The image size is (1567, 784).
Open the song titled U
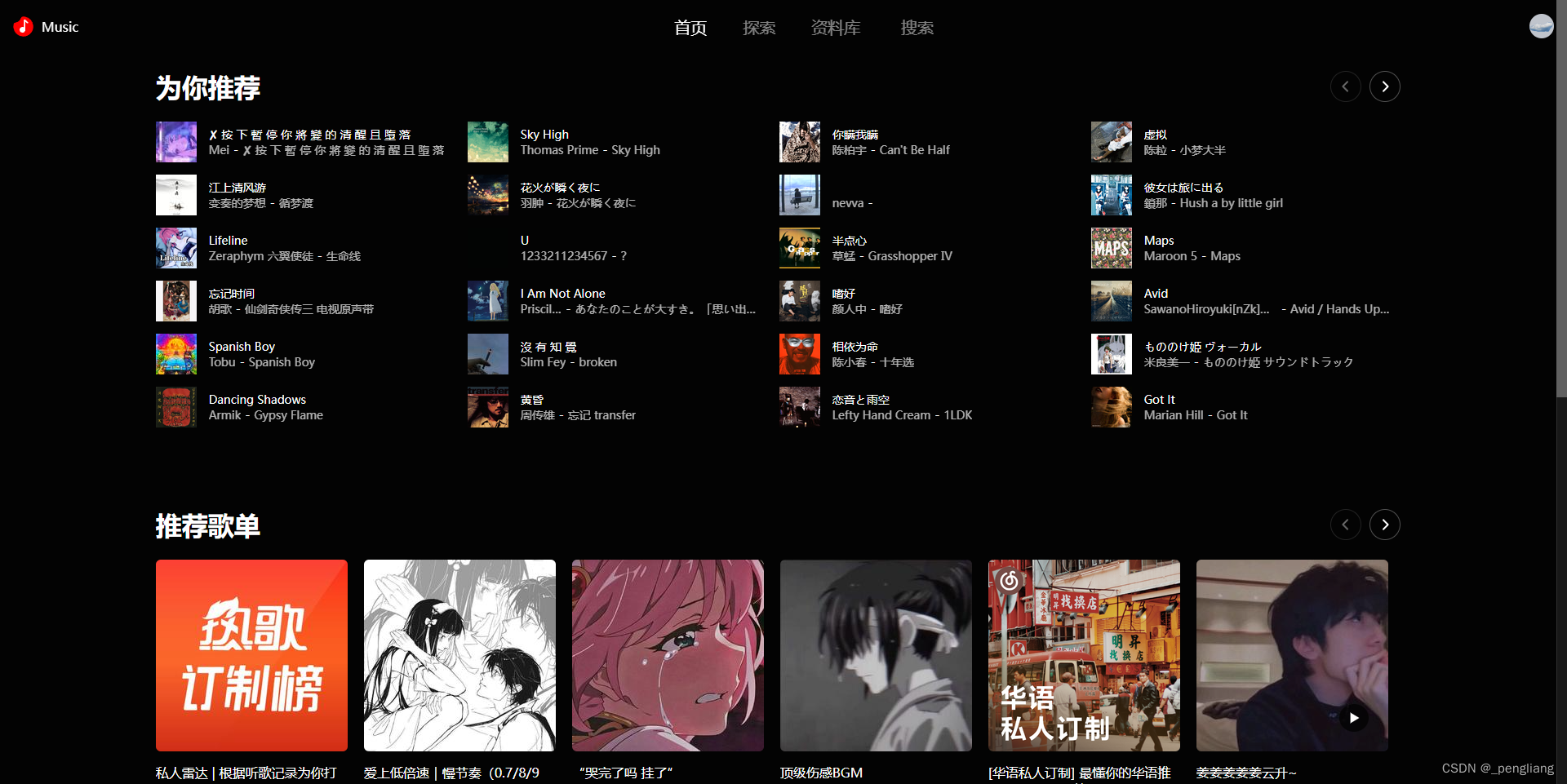tap(525, 241)
